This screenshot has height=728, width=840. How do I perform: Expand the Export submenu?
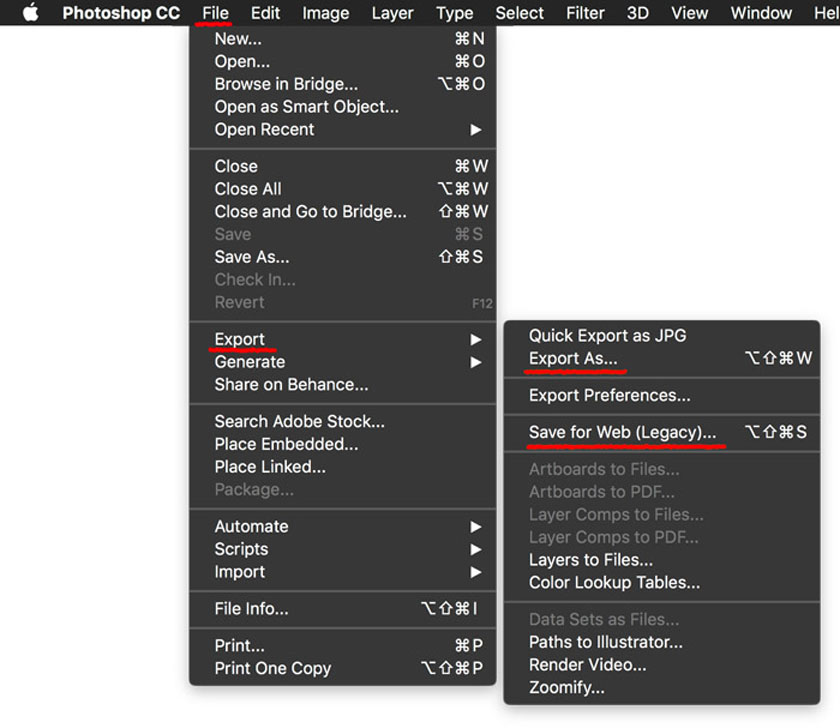pyautogui.click(x=343, y=339)
